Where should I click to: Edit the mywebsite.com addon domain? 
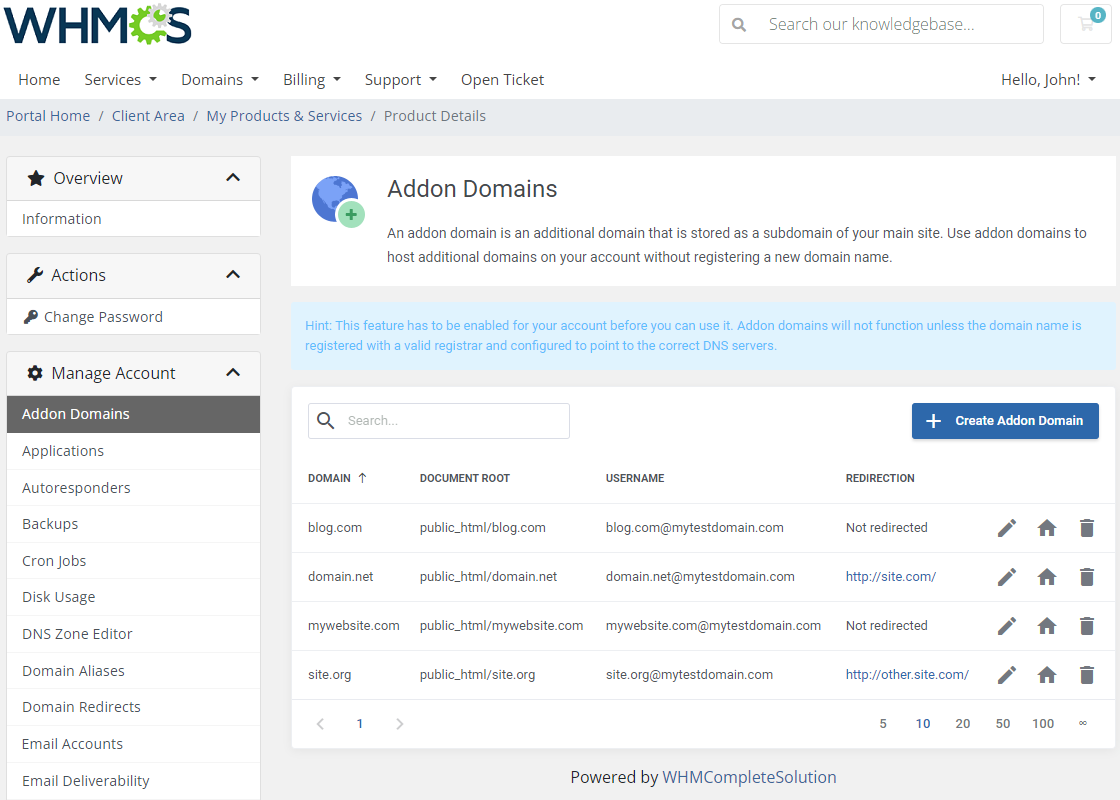[1006, 626]
